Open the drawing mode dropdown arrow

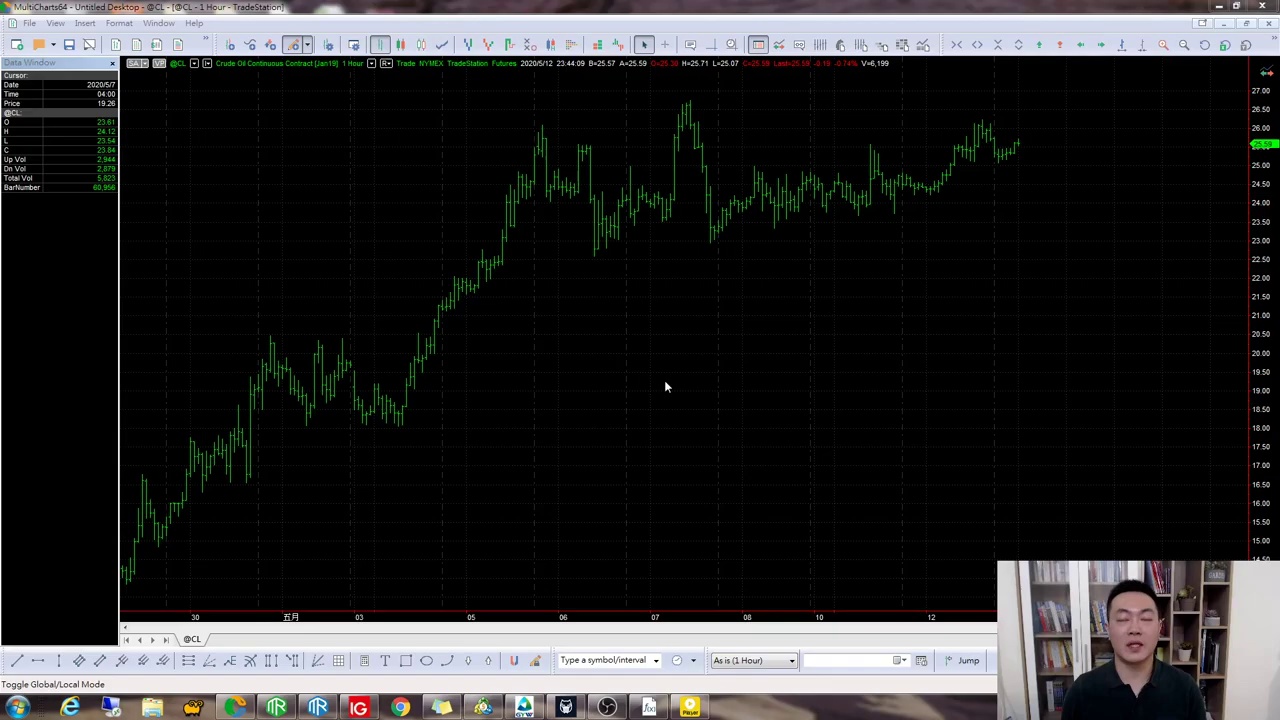point(307,45)
